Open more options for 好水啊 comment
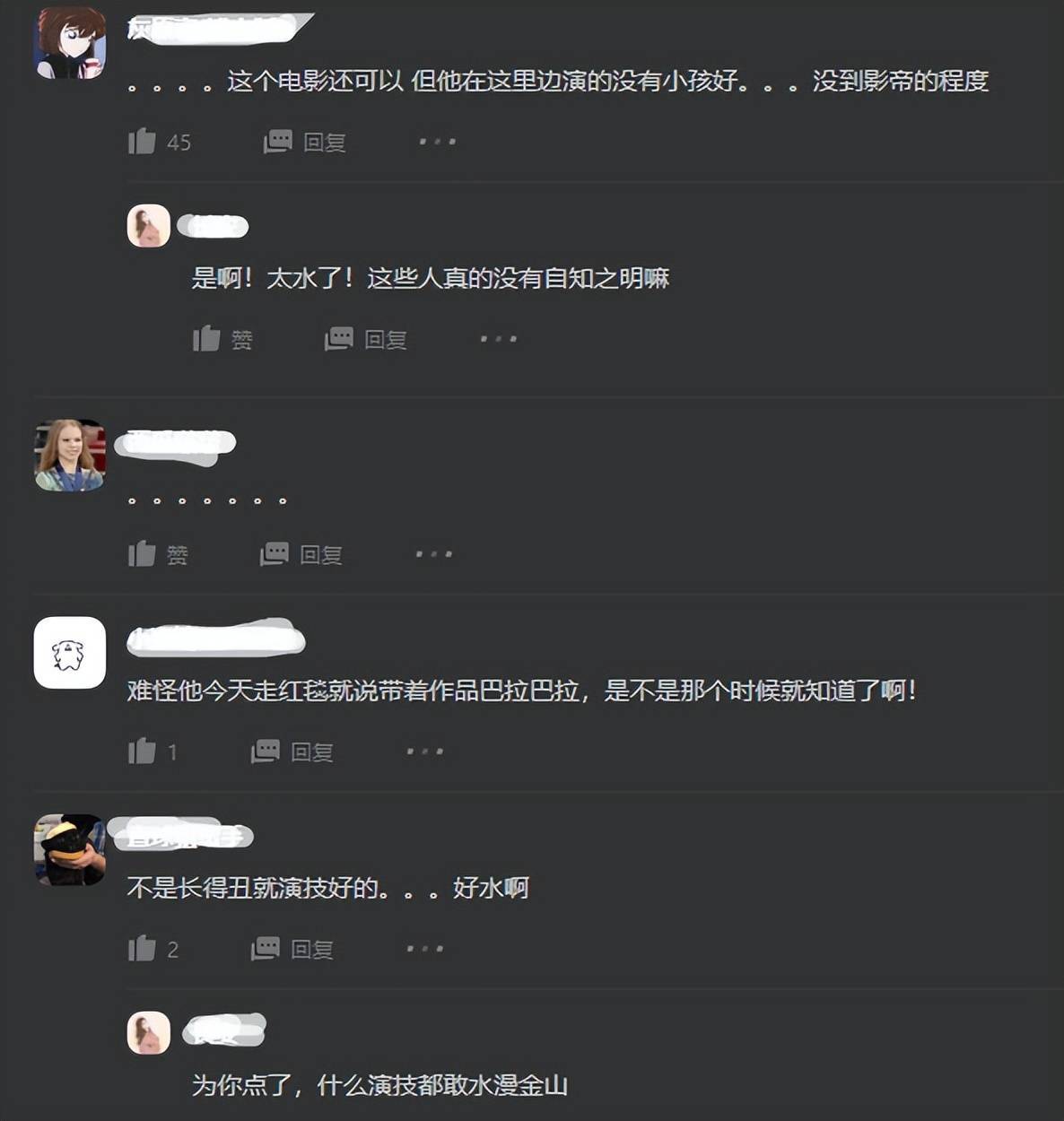Screen dimensions: 1064x1121 coord(424,949)
